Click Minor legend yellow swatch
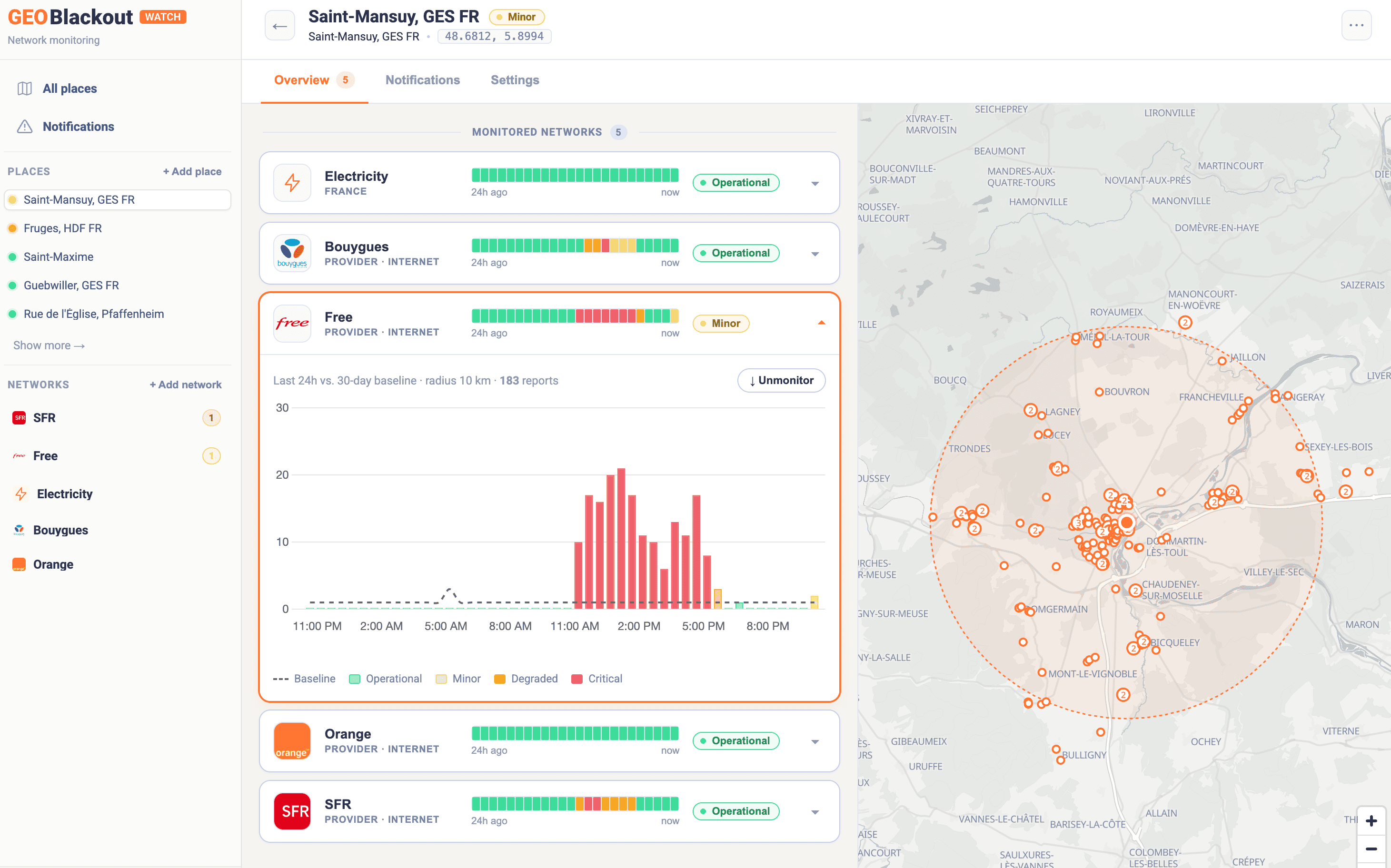Image resolution: width=1391 pixels, height=868 pixels. click(441, 679)
